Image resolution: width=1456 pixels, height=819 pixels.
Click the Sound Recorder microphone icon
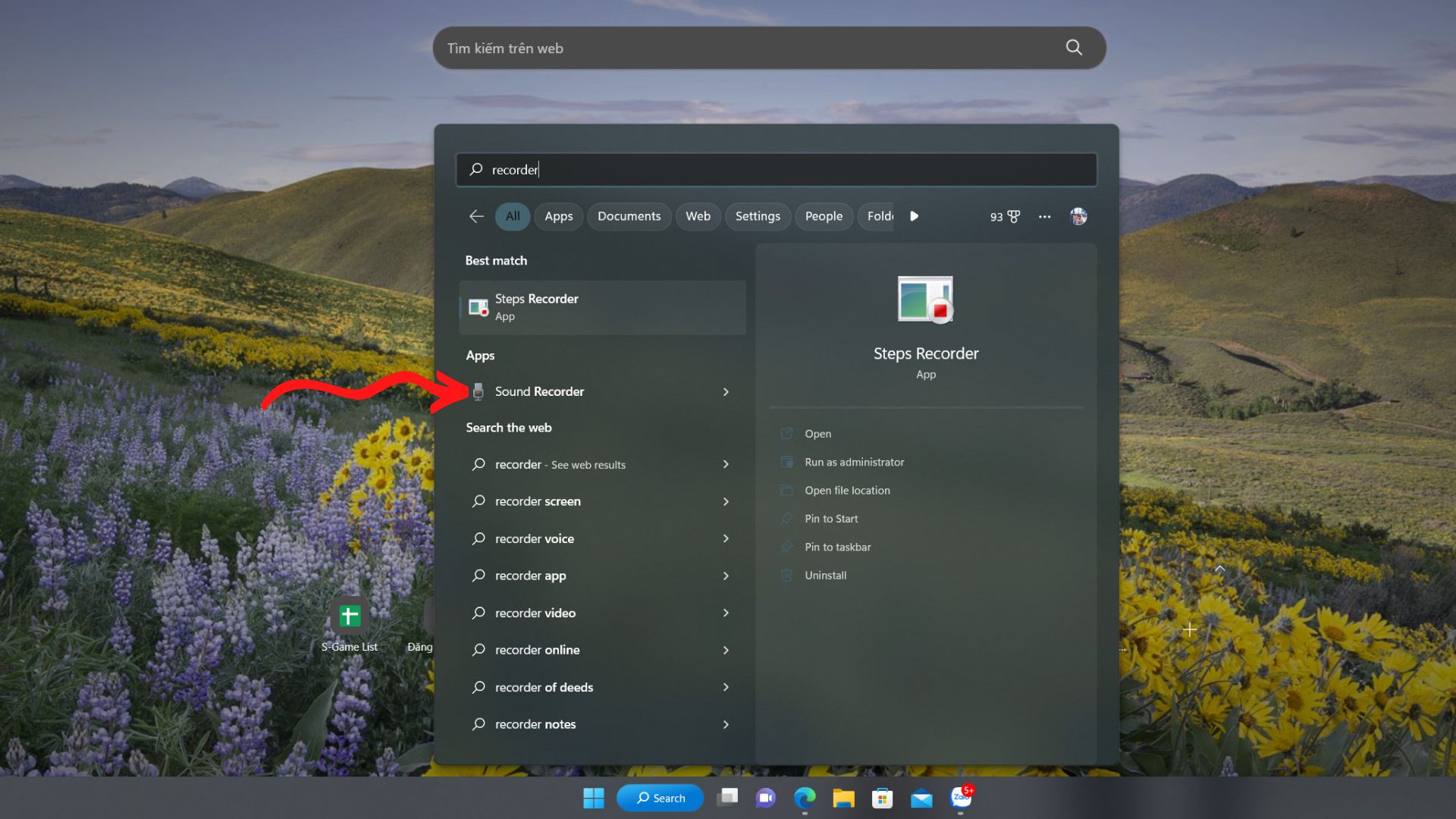pos(479,391)
